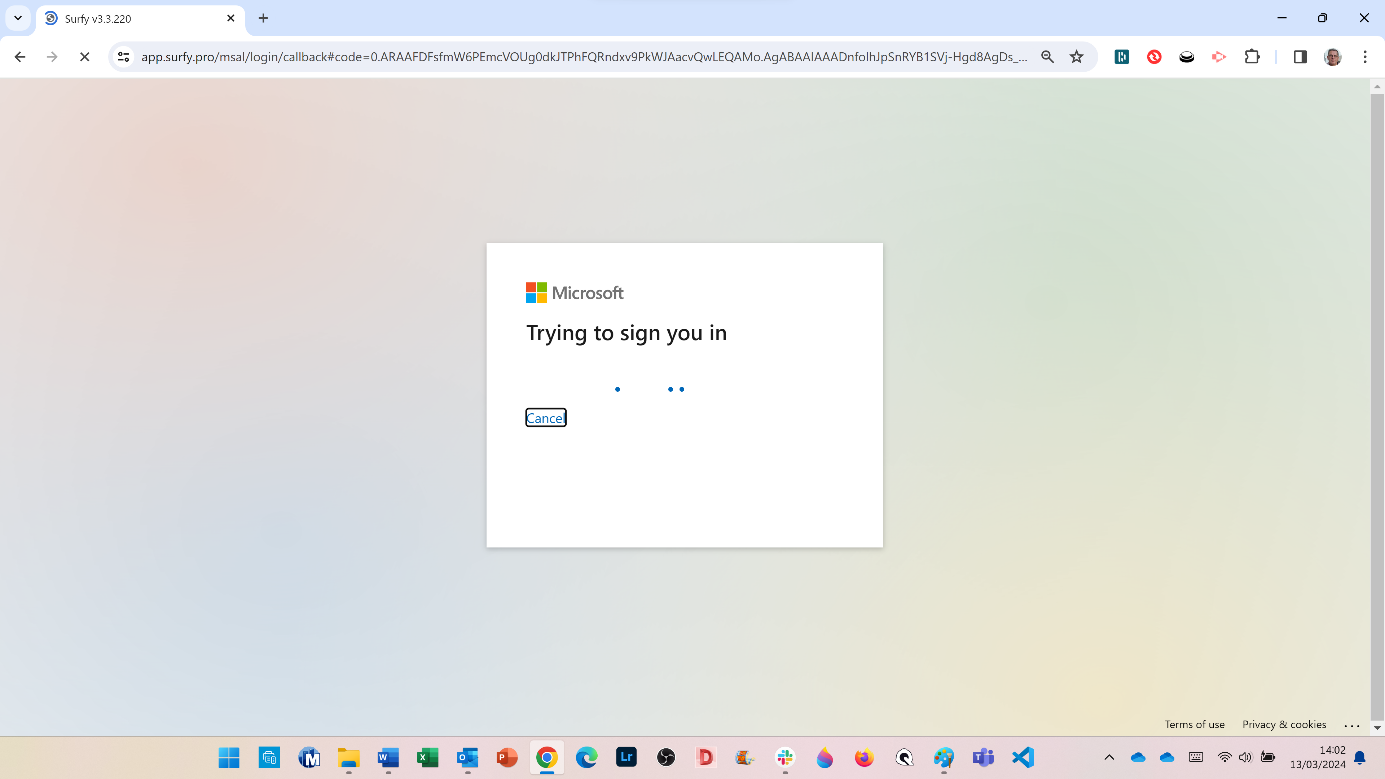Switch to Microsoft Word

(388, 757)
